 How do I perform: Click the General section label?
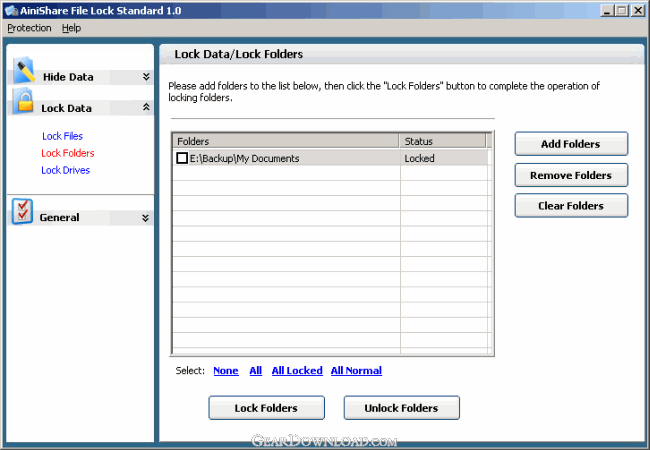pos(59,218)
